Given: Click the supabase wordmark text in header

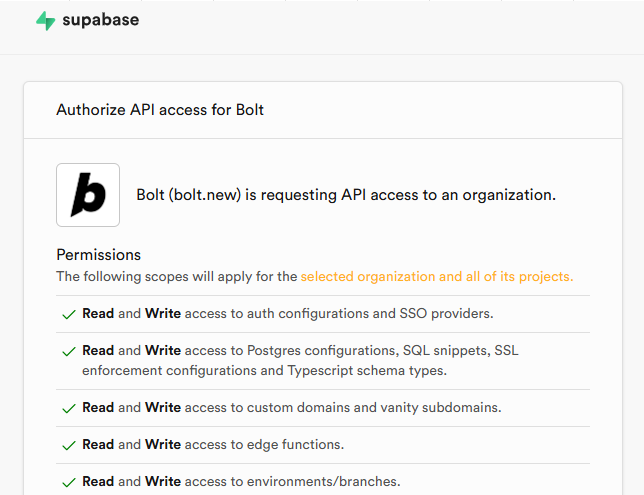Looking at the screenshot, I should click(x=100, y=20).
